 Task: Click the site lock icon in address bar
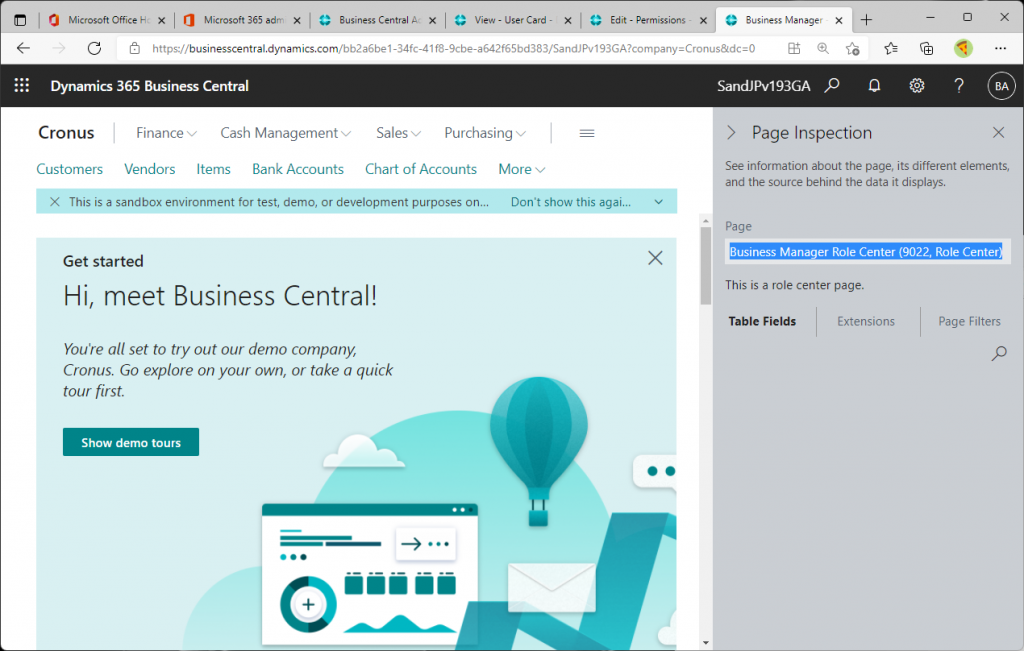coord(135,48)
